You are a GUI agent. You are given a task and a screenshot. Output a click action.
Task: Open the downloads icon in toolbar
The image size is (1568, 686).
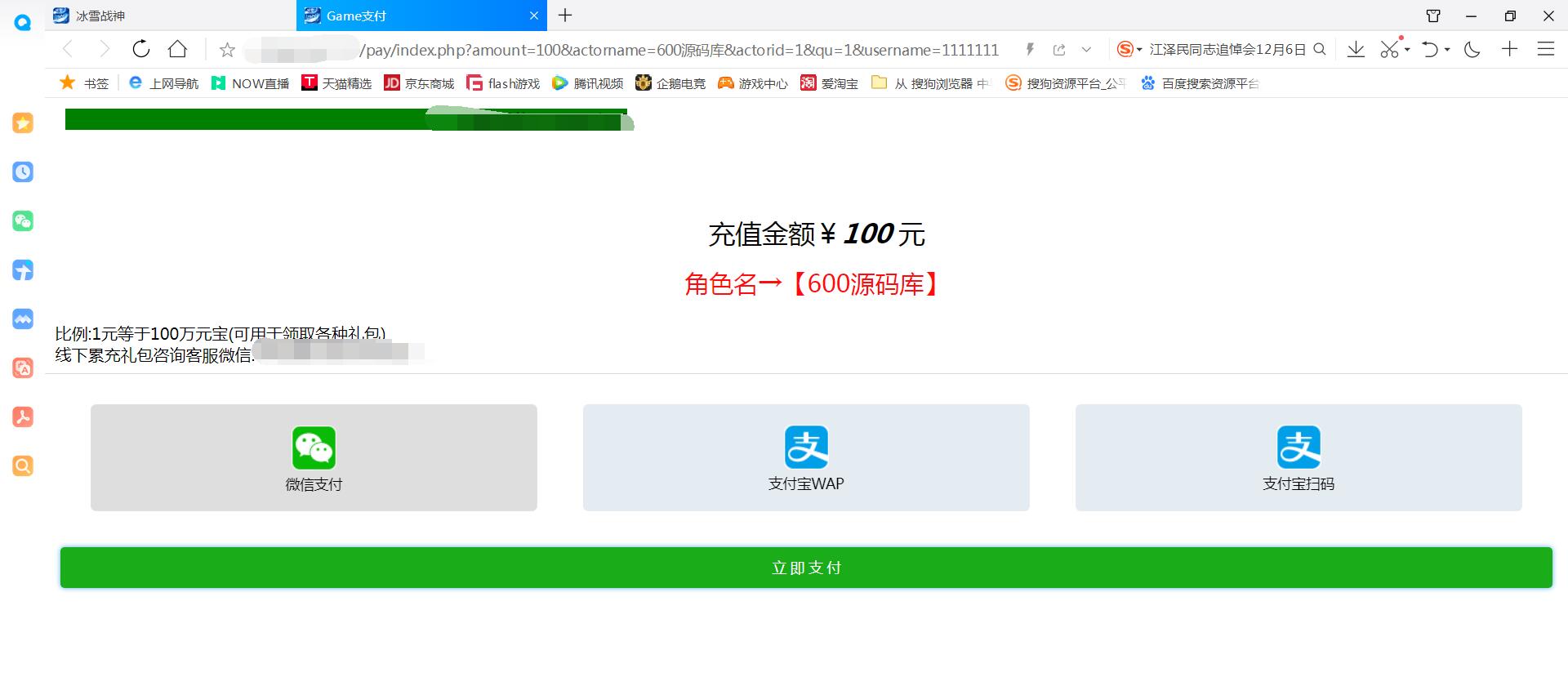(x=1356, y=49)
